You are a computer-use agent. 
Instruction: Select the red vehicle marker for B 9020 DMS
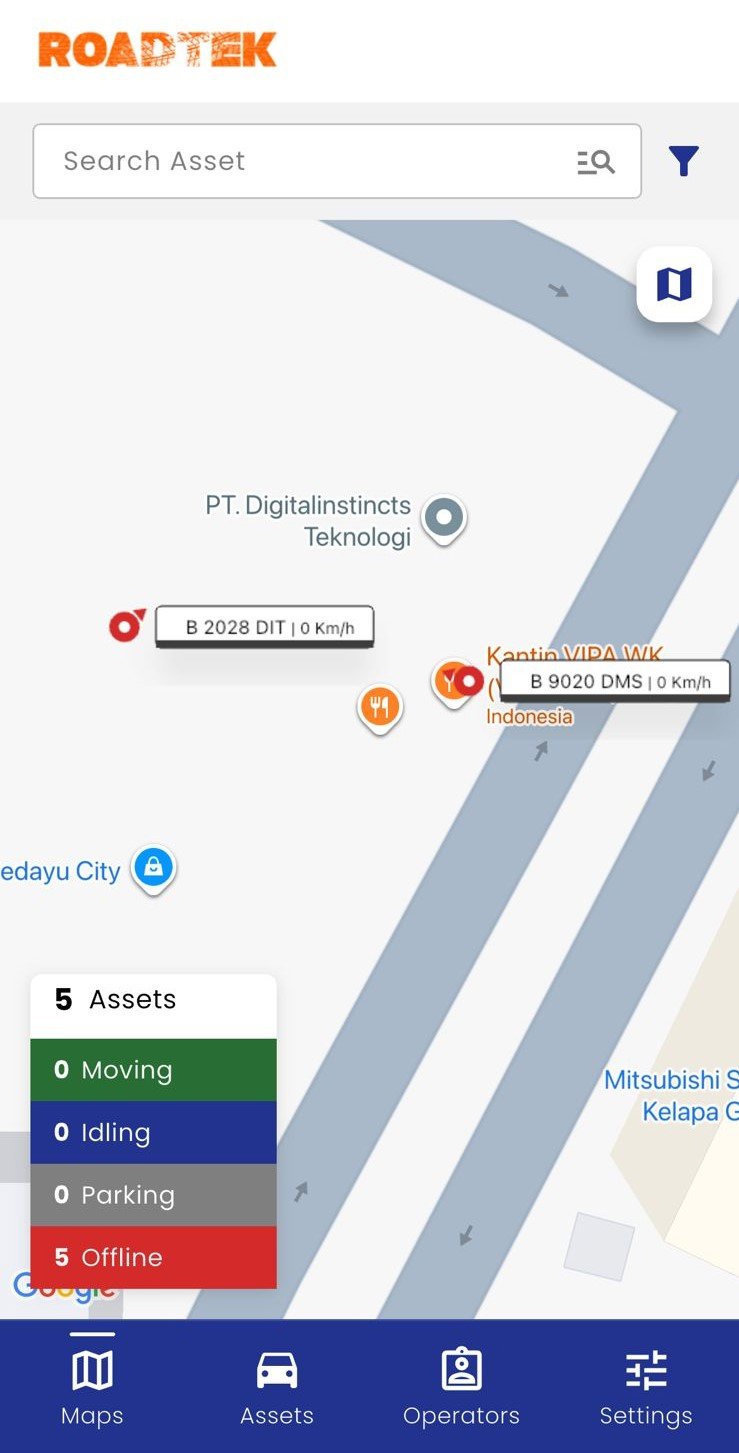point(468,682)
